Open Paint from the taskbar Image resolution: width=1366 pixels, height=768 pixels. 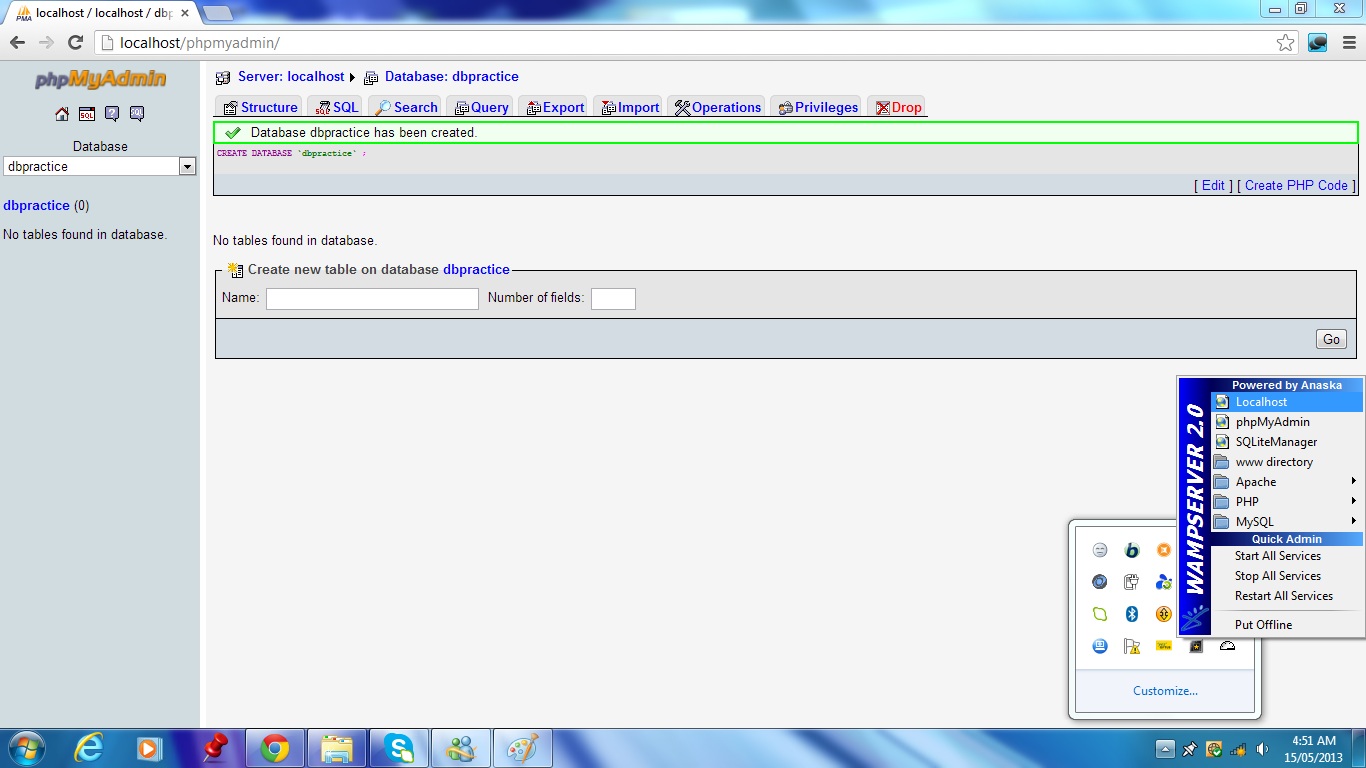523,748
